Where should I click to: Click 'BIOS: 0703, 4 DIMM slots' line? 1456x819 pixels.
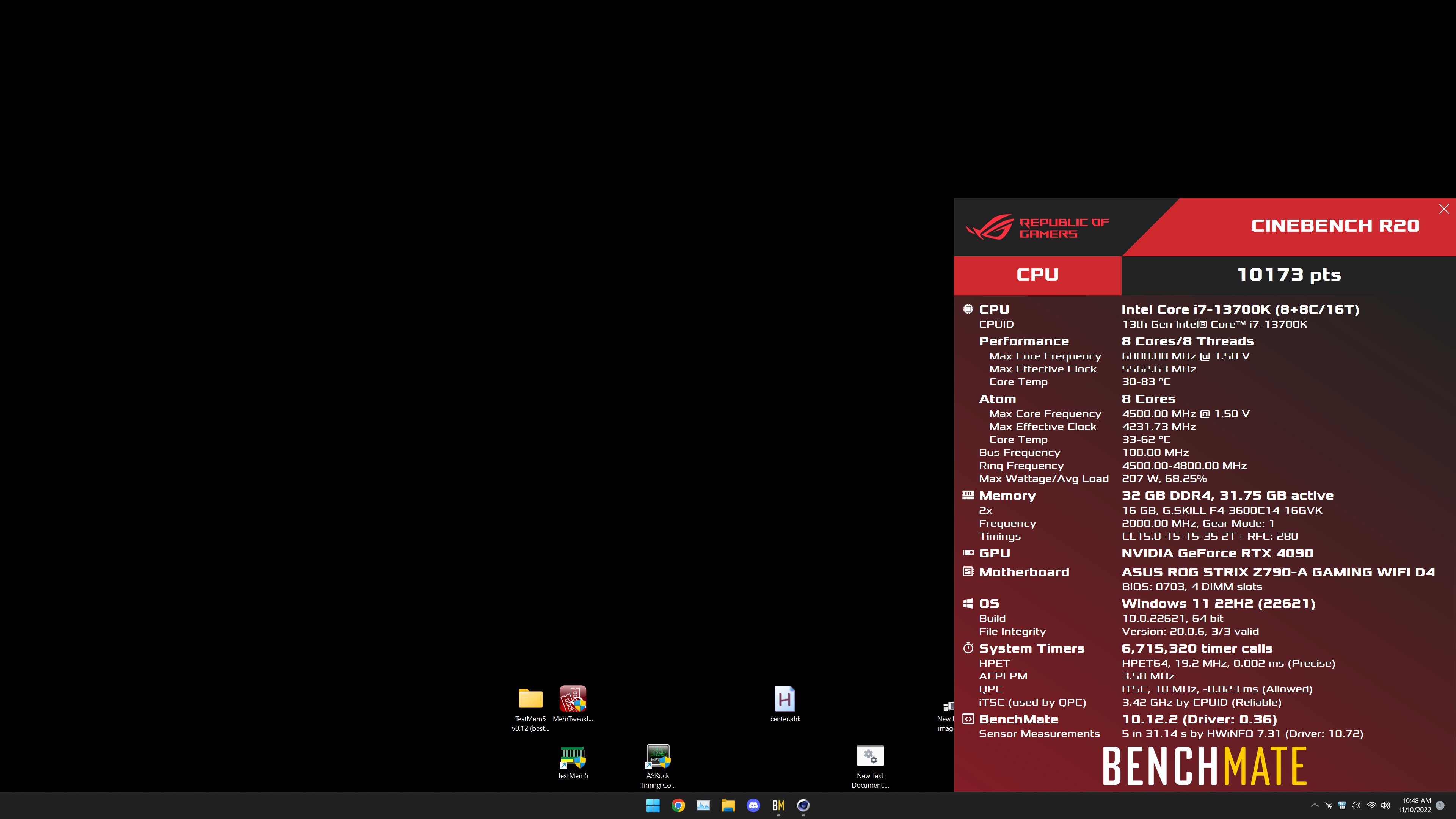pyautogui.click(x=1192, y=587)
